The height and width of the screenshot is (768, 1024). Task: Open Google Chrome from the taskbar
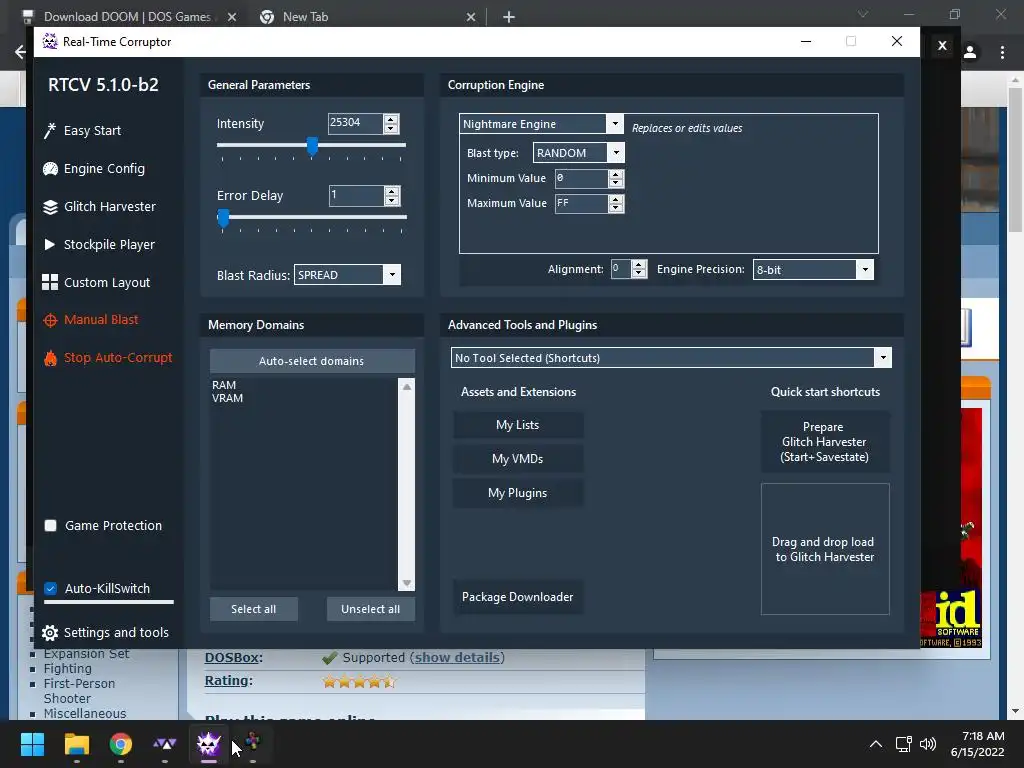pyautogui.click(x=121, y=744)
